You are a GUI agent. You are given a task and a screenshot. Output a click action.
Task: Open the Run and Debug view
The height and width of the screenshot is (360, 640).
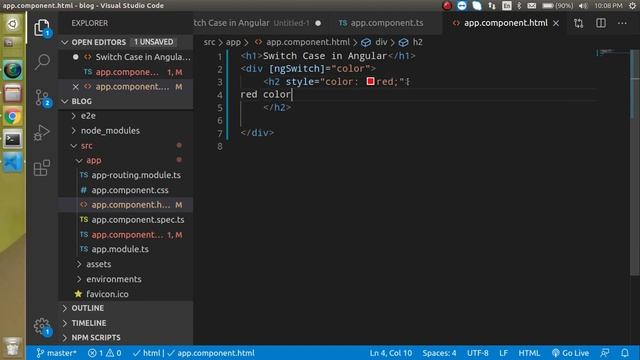point(42,132)
